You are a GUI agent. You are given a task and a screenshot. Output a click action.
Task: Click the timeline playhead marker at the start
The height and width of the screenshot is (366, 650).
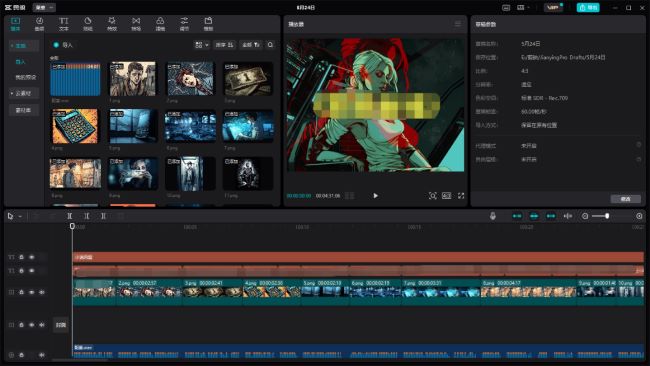click(x=72, y=226)
